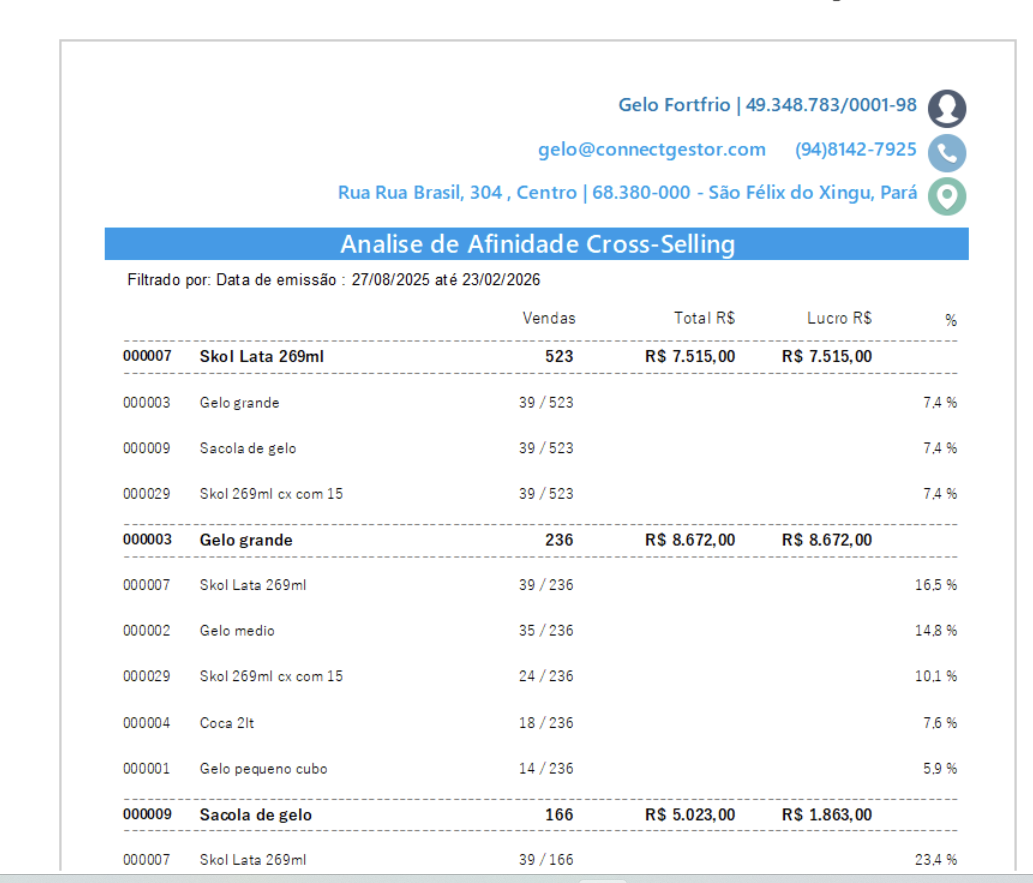Click the Gelo pequeno cubo row

[263, 769]
